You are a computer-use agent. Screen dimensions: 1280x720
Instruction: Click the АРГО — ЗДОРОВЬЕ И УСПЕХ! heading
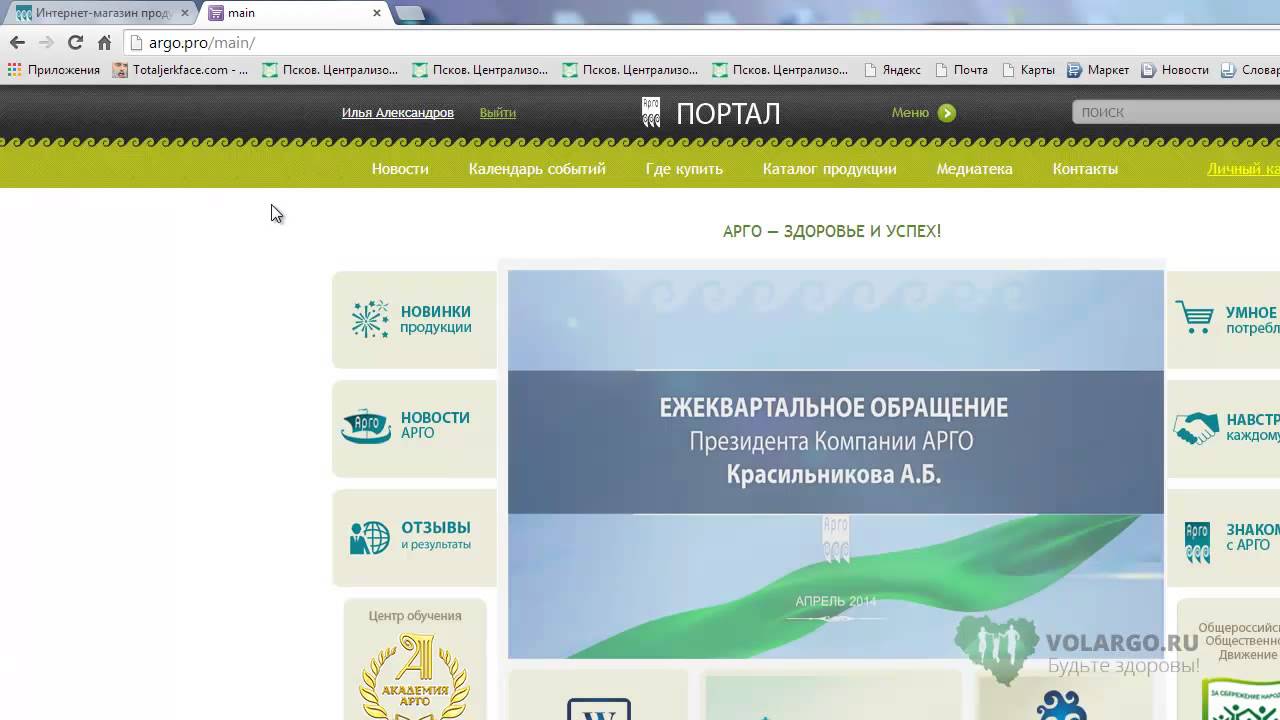(x=832, y=231)
